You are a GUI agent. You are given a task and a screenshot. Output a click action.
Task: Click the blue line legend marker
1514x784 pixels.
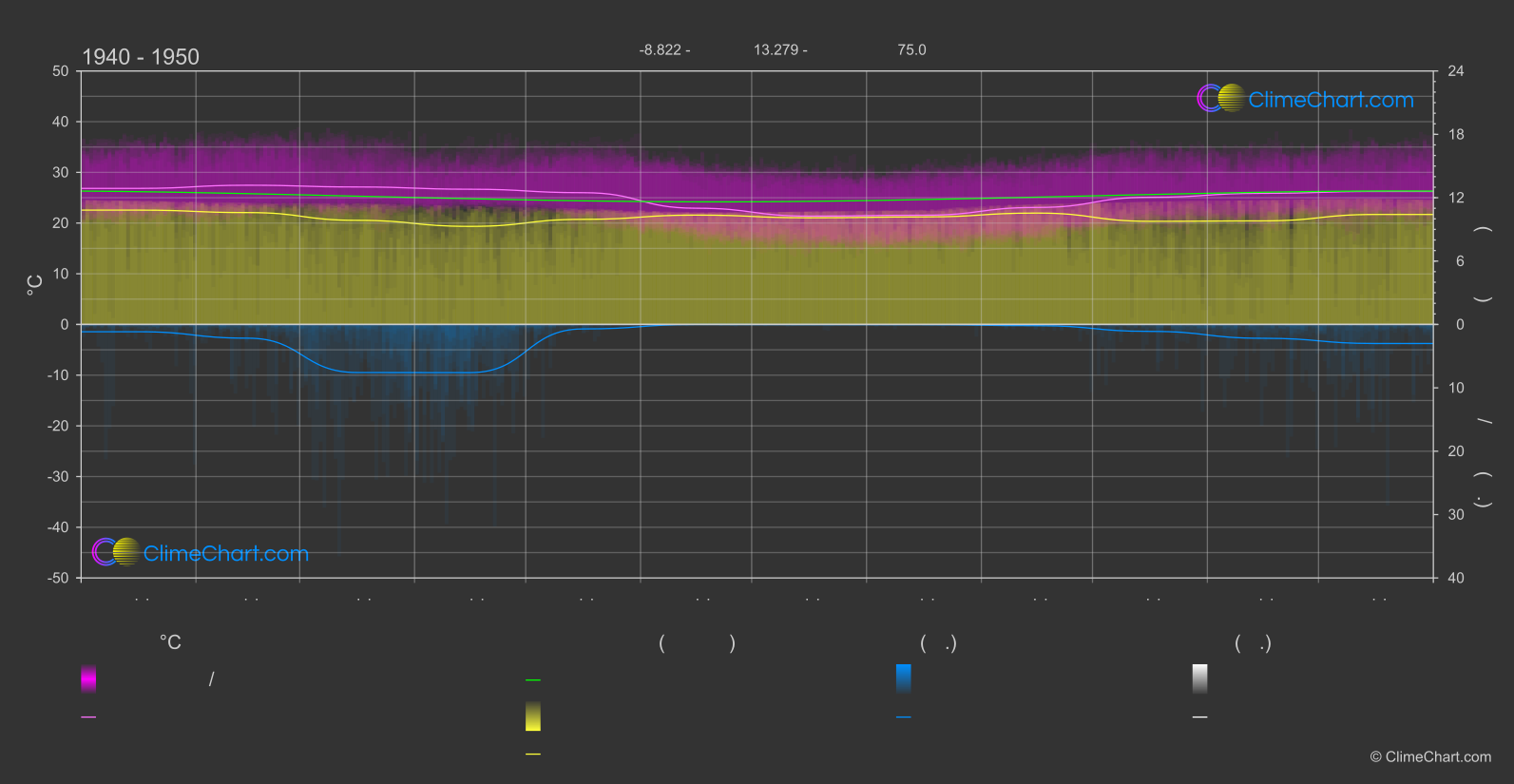[904, 717]
